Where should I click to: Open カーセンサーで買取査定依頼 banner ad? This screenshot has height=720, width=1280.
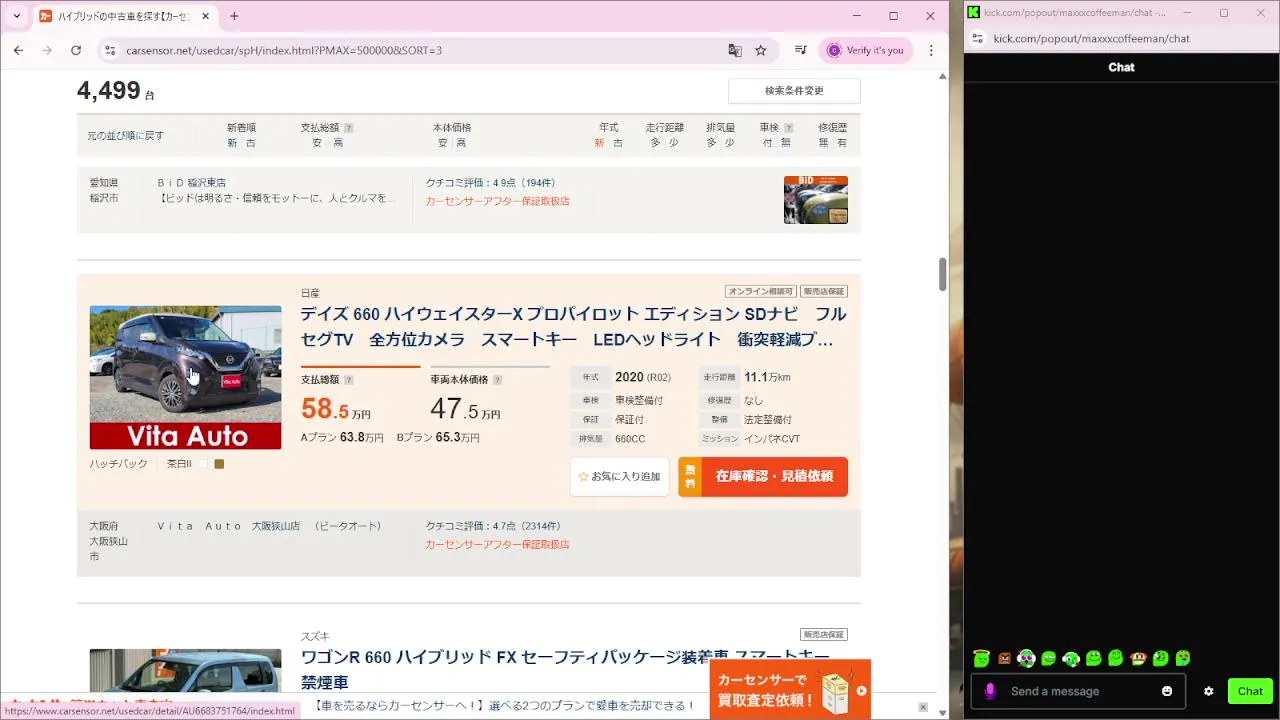click(x=790, y=690)
